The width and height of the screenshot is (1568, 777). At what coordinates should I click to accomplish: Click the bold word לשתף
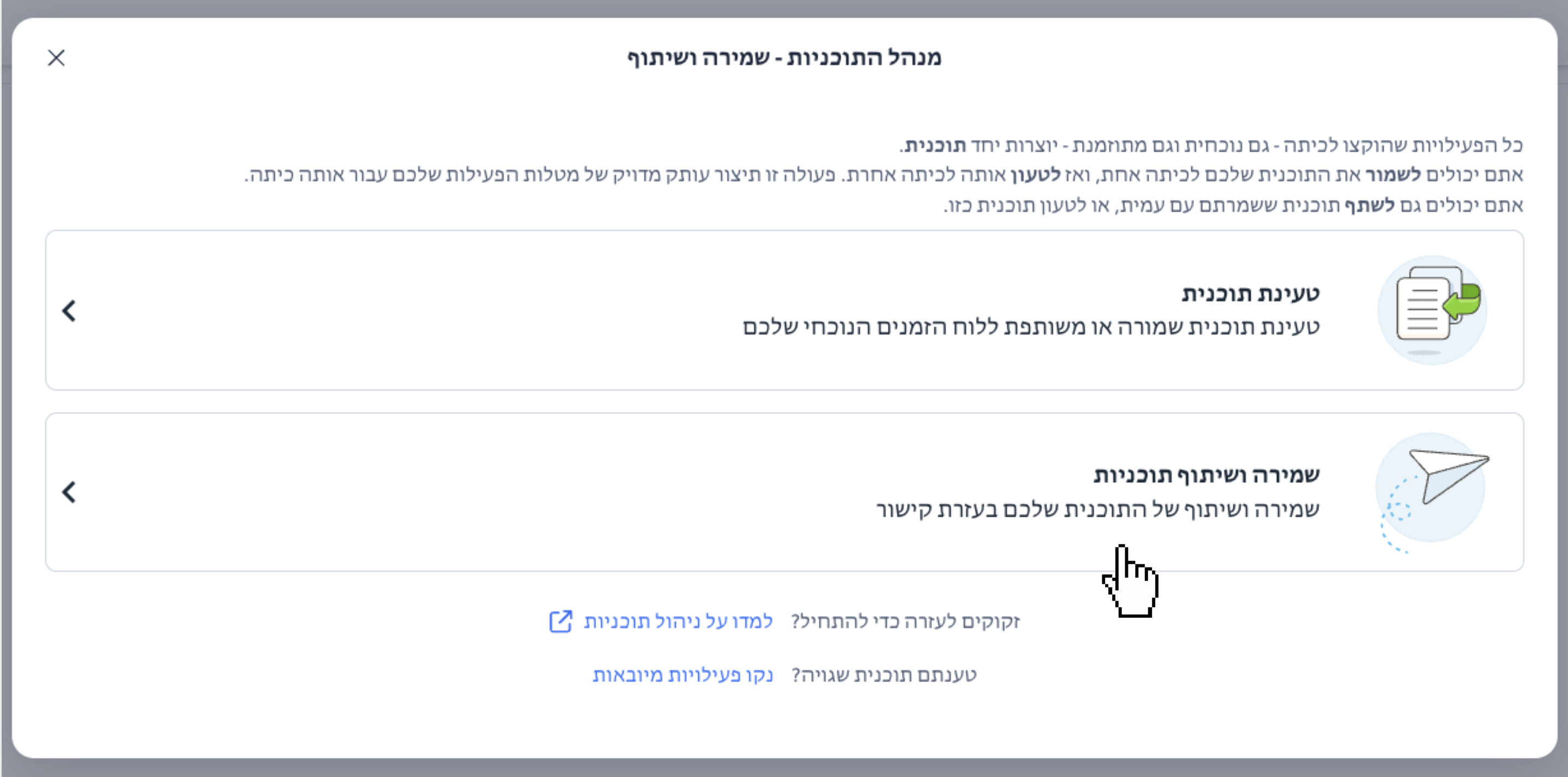(x=1369, y=206)
